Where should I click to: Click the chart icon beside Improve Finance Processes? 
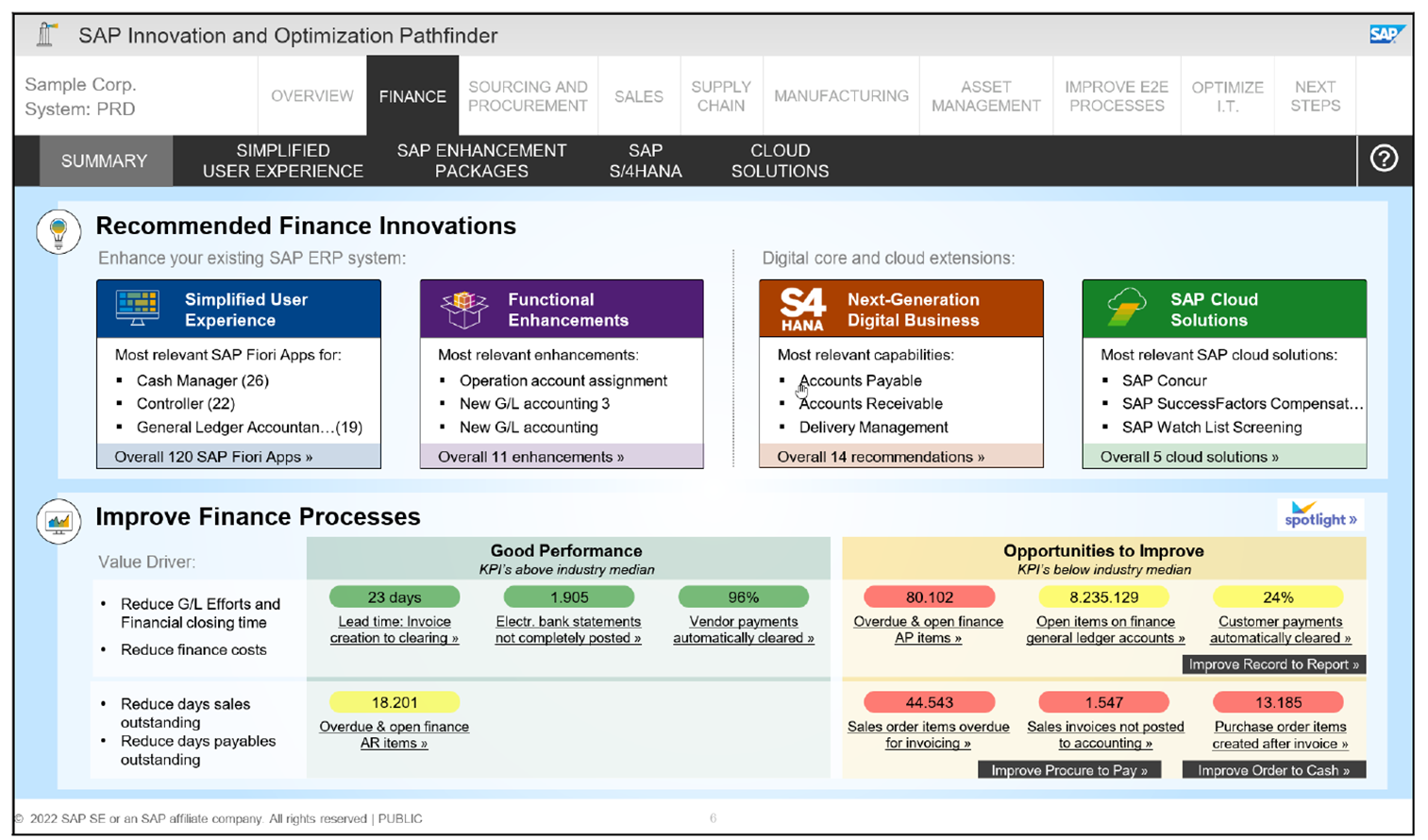click(x=59, y=520)
